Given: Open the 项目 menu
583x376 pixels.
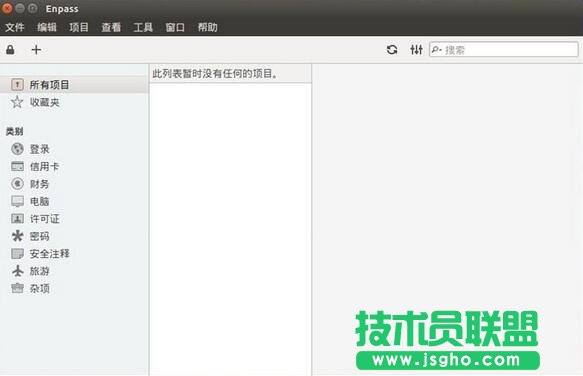Looking at the screenshot, I should 79,27.
